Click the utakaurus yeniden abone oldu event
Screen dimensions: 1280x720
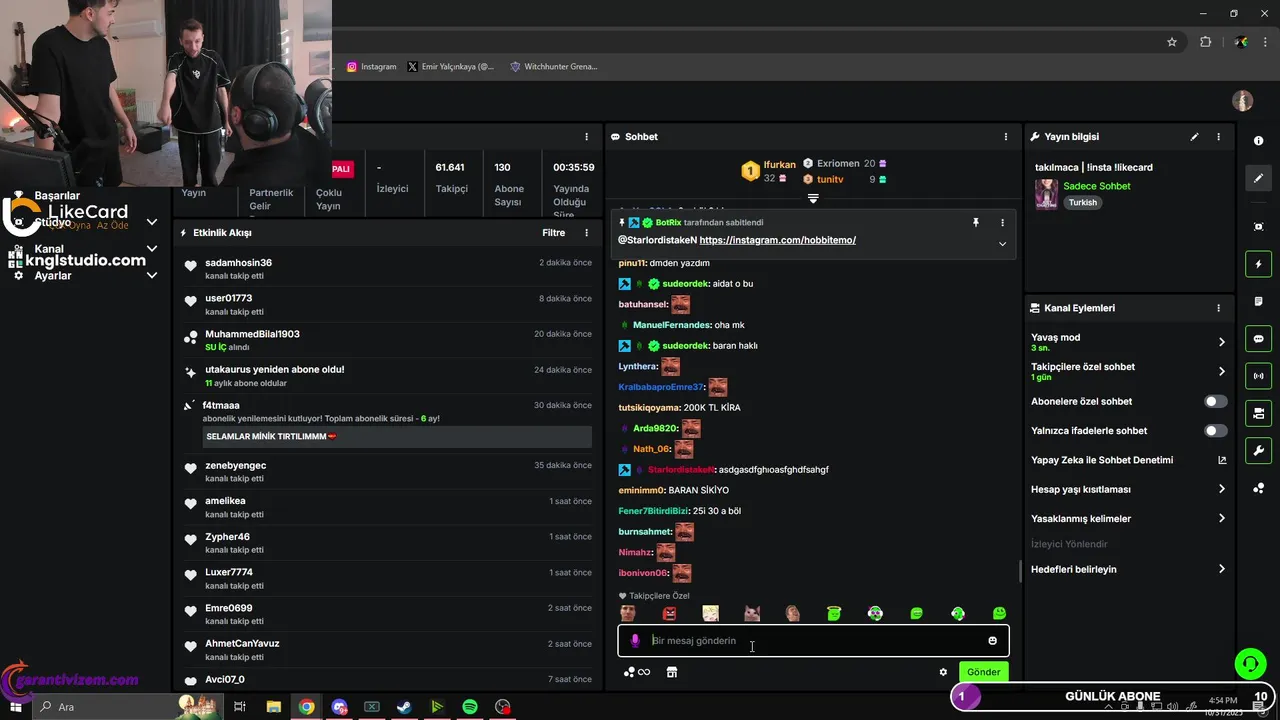pyautogui.click(x=388, y=376)
